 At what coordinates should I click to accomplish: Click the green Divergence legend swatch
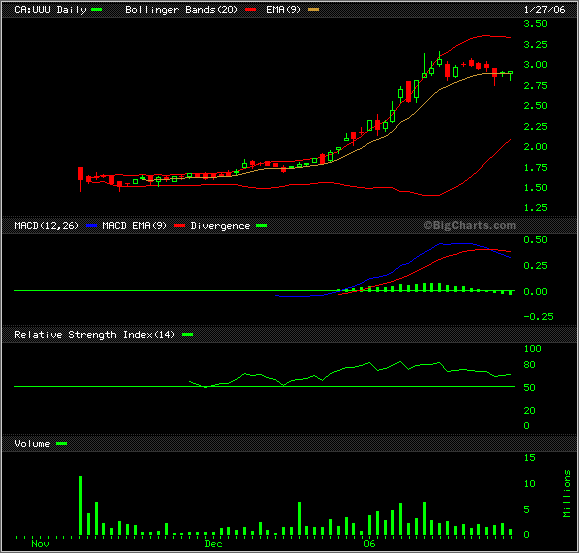(x=261, y=226)
